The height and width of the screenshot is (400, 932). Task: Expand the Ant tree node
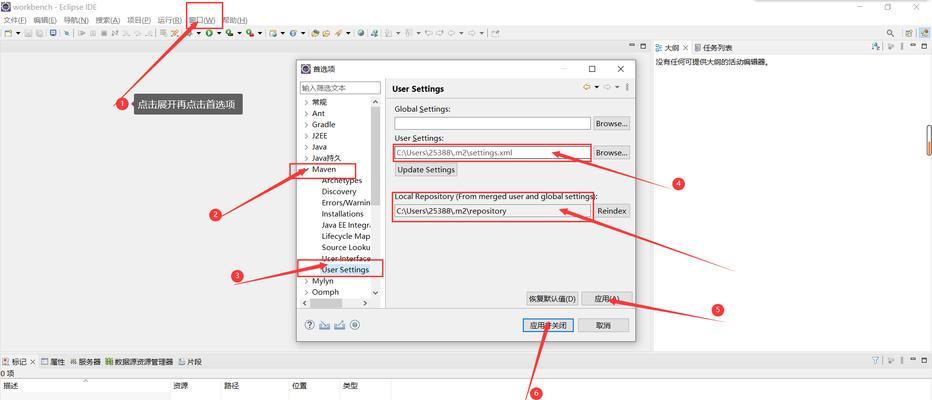307,114
